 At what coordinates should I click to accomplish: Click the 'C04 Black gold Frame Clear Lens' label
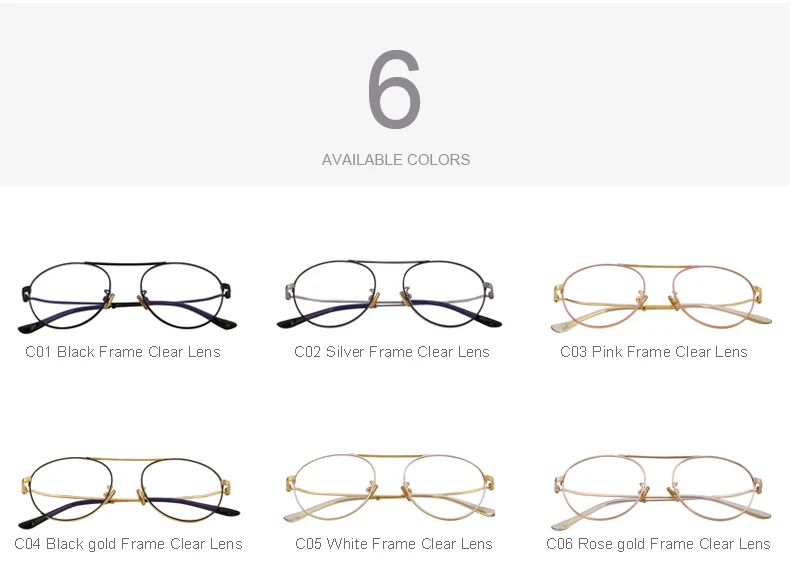pos(128,544)
